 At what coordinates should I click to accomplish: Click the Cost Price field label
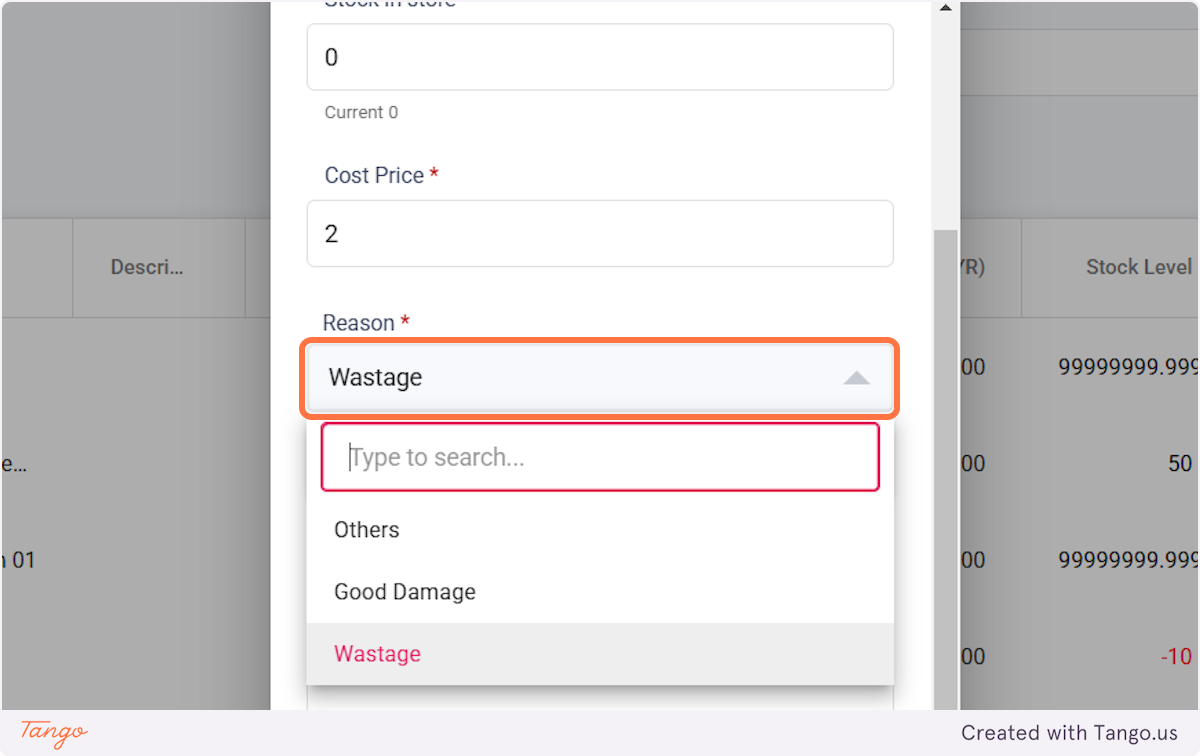pyautogui.click(x=374, y=175)
